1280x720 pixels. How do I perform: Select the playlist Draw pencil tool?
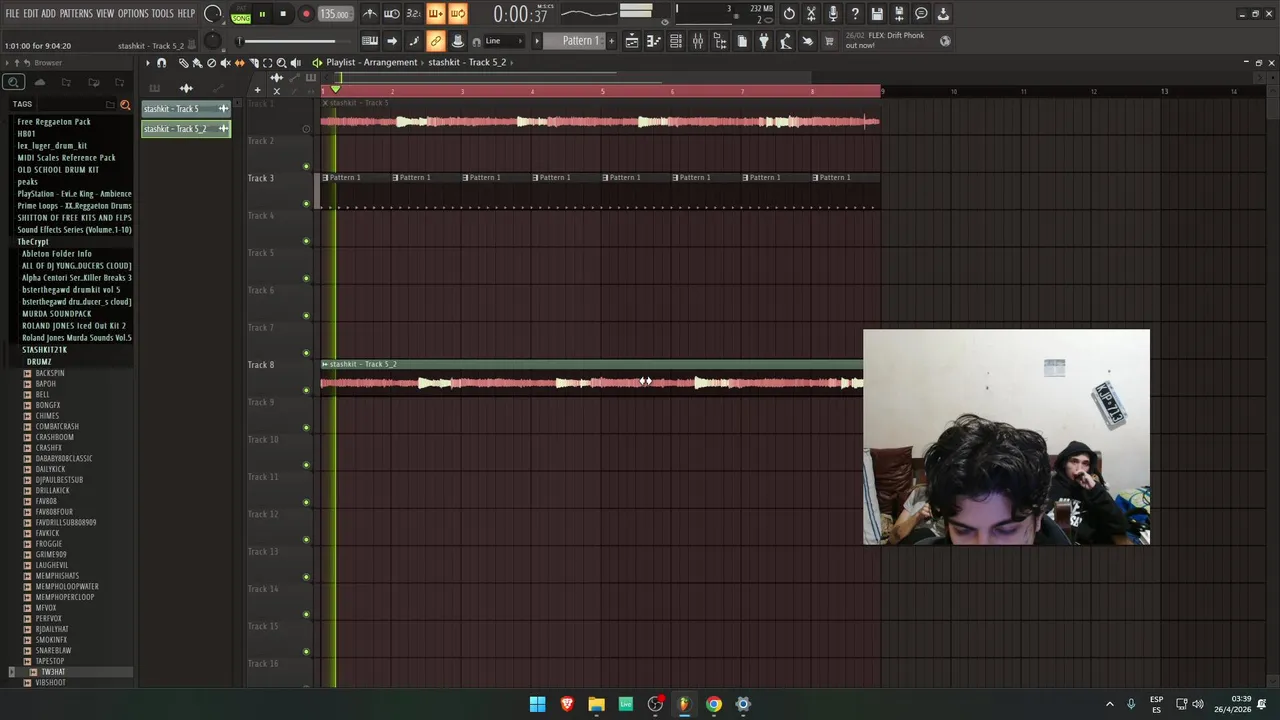pyautogui.click(x=183, y=63)
